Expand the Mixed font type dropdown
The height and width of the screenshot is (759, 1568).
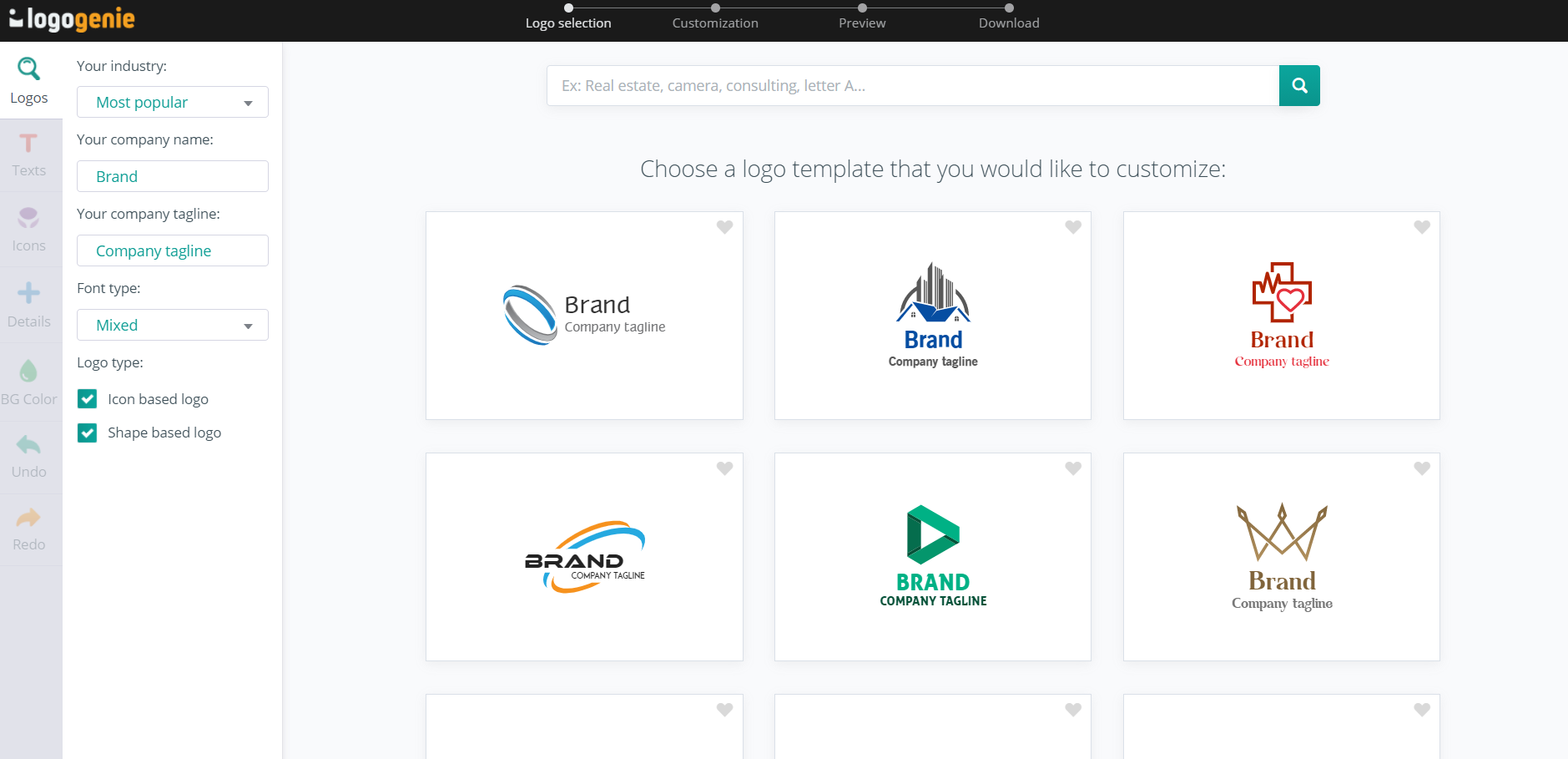click(x=173, y=325)
